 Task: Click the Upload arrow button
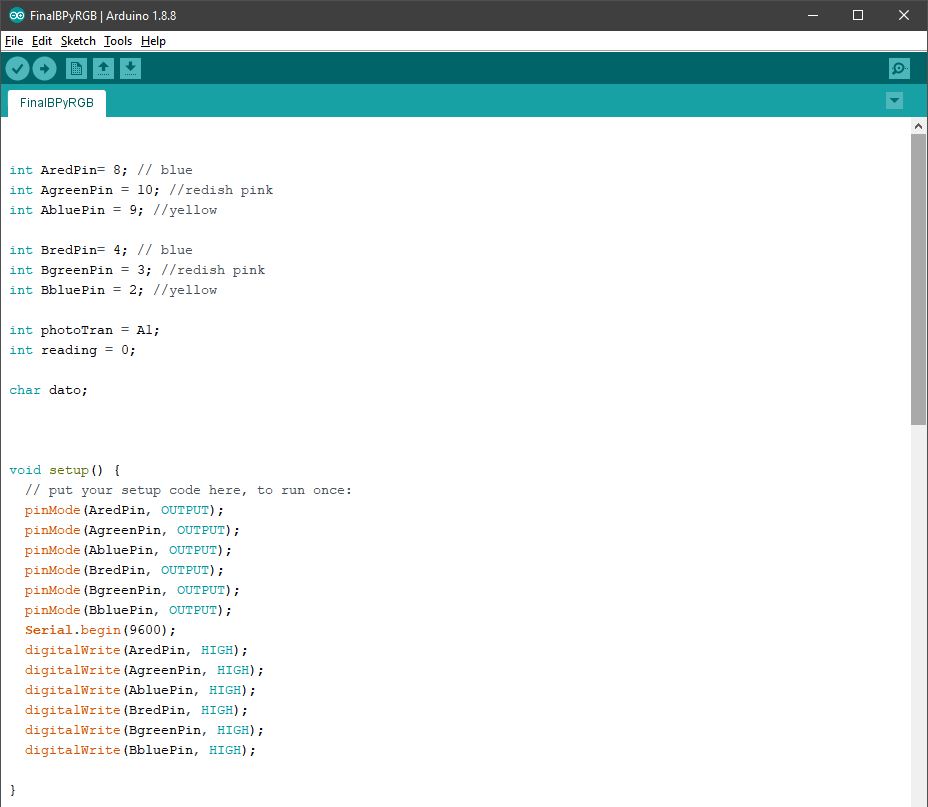pos(44,69)
